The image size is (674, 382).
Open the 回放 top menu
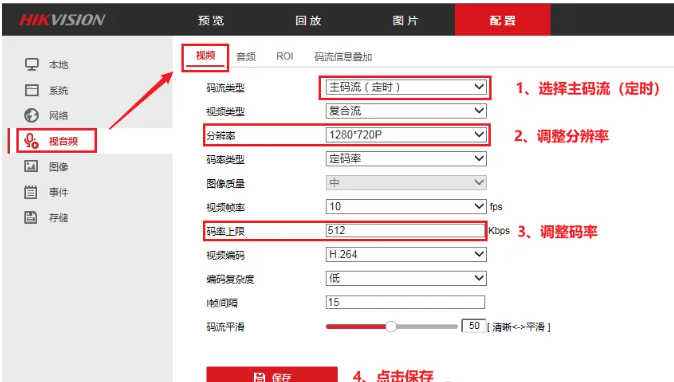tap(308, 20)
